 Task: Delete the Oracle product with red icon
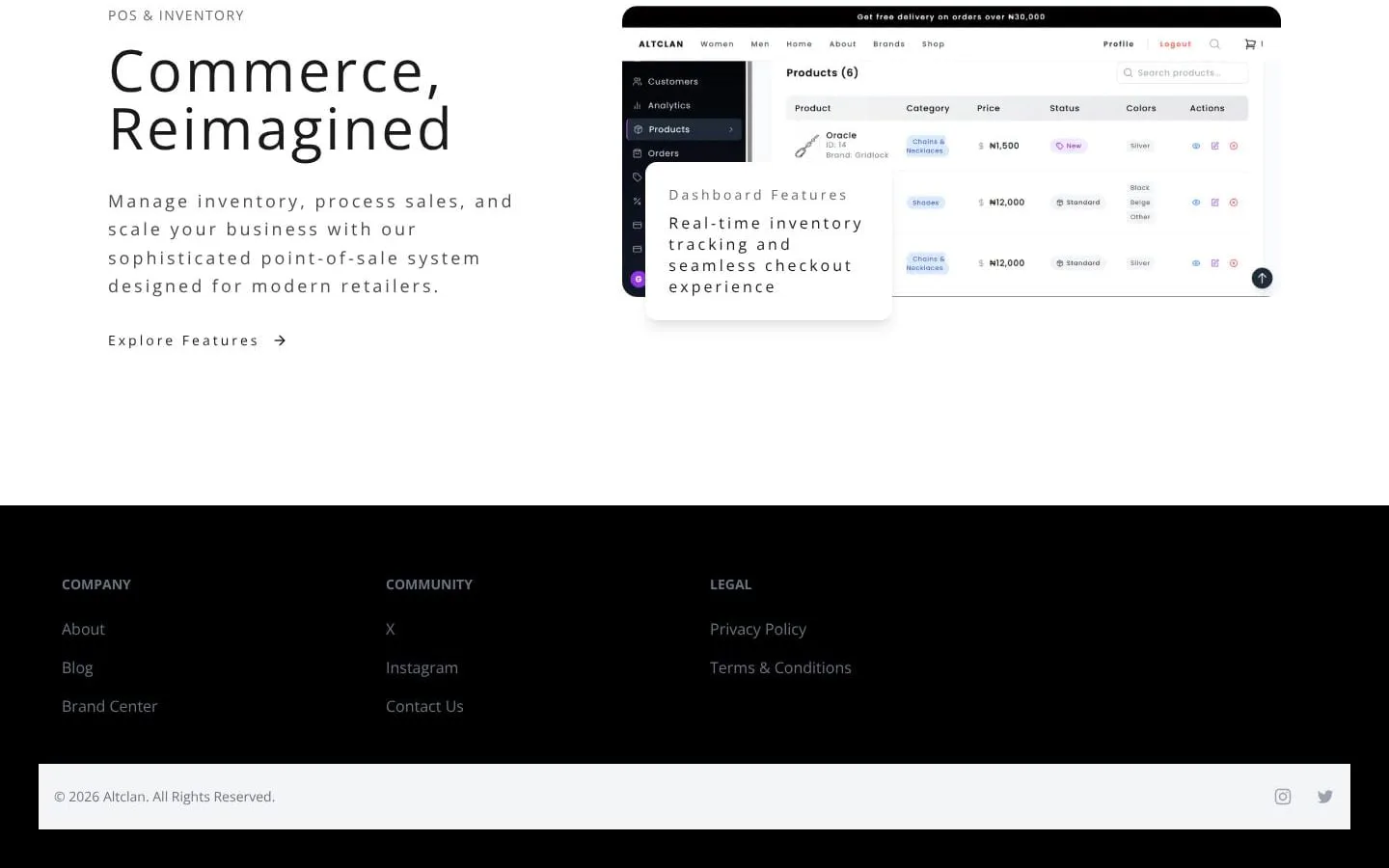coord(1234,147)
